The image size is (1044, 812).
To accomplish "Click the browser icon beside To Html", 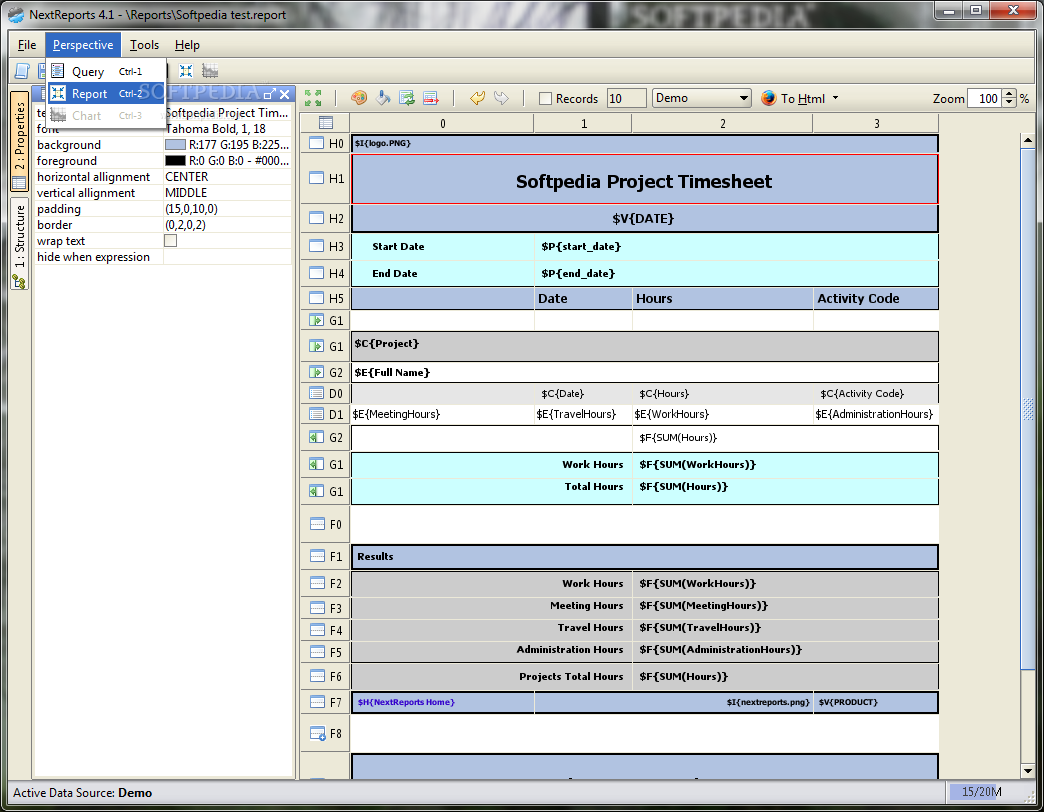I will point(768,98).
